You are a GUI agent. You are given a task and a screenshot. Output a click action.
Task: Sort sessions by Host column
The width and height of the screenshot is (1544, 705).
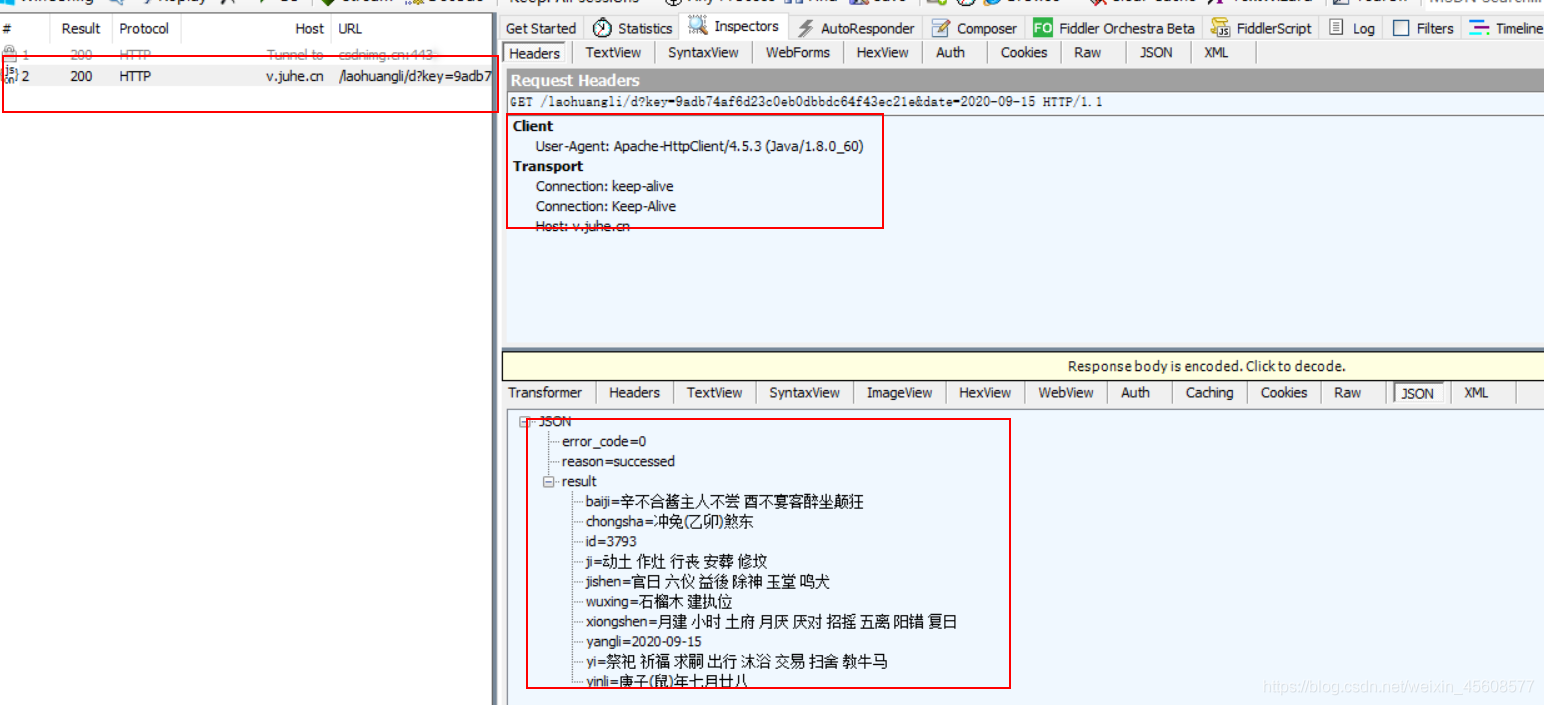coord(255,28)
